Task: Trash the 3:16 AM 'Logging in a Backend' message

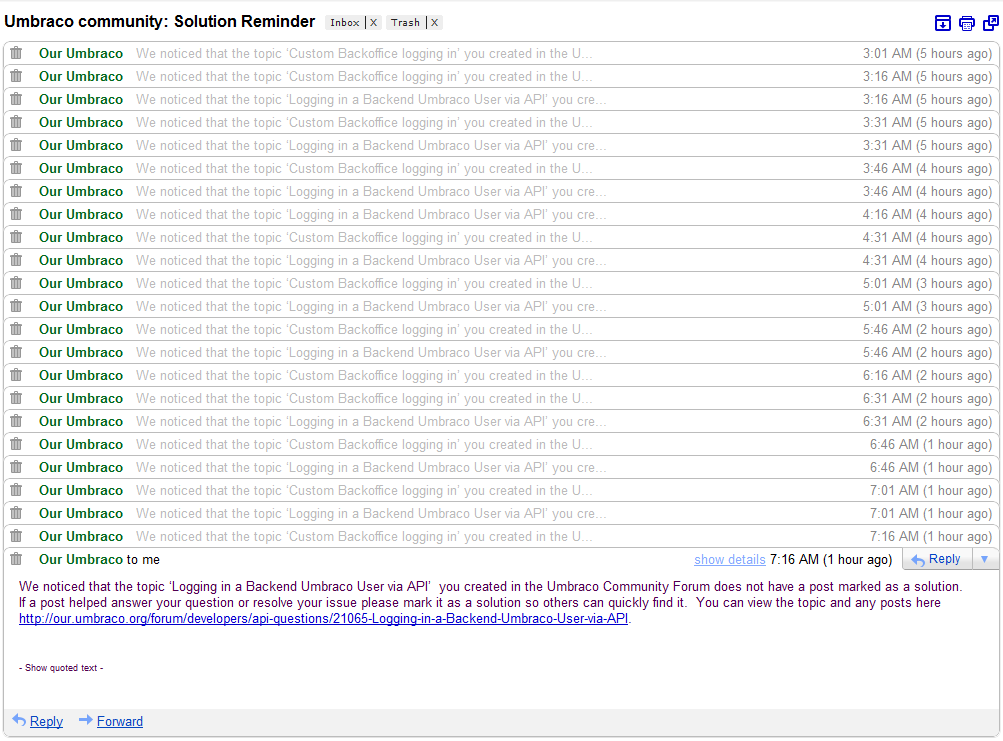Action: [x=16, y=99]
